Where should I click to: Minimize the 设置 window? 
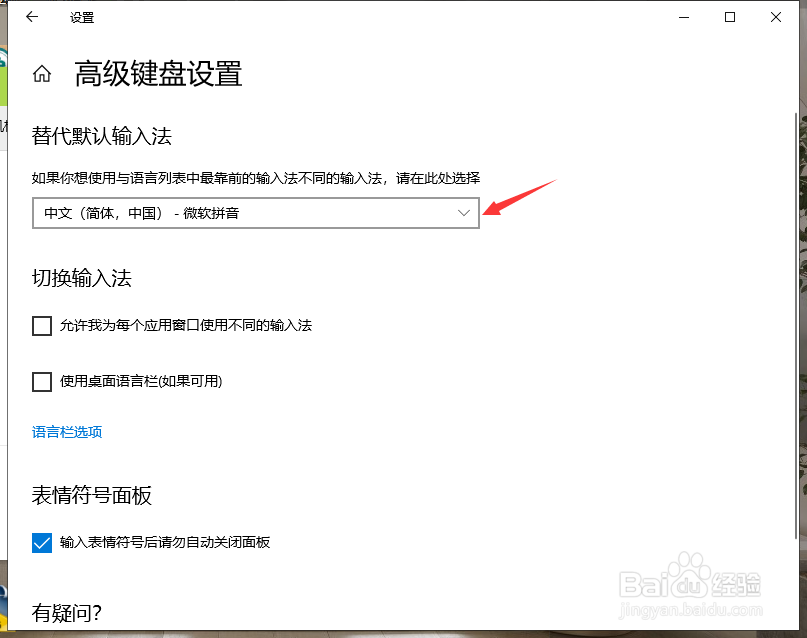tap(684, 17)
